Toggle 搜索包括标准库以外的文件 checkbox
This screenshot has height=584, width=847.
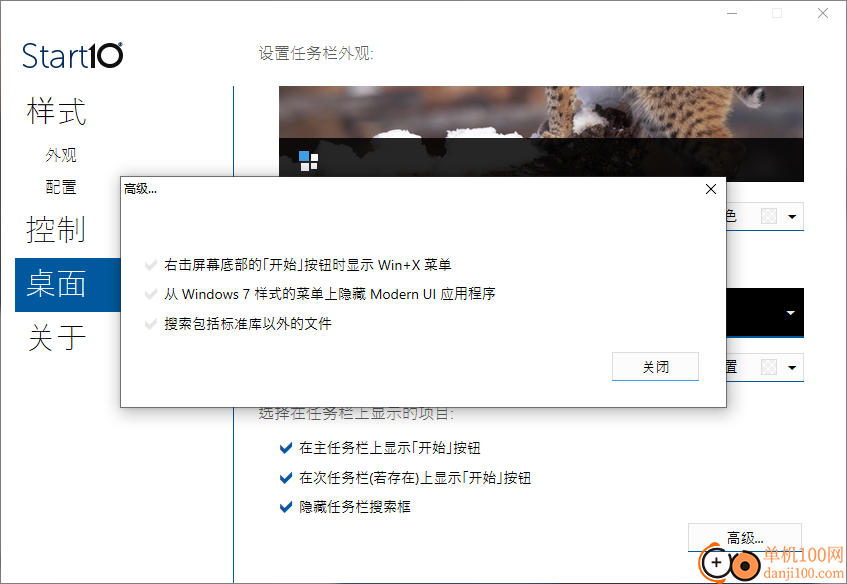click(151, 324)
